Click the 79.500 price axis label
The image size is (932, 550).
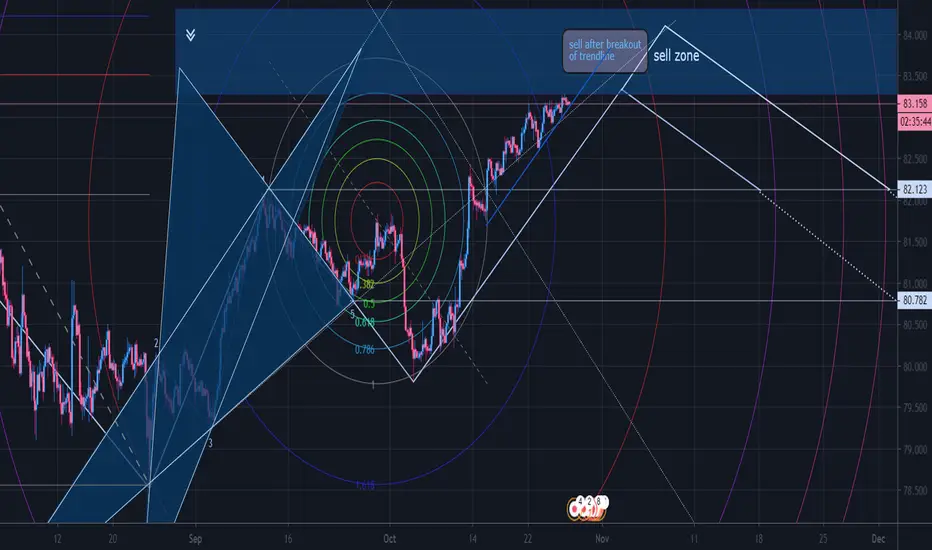(915, 408)
